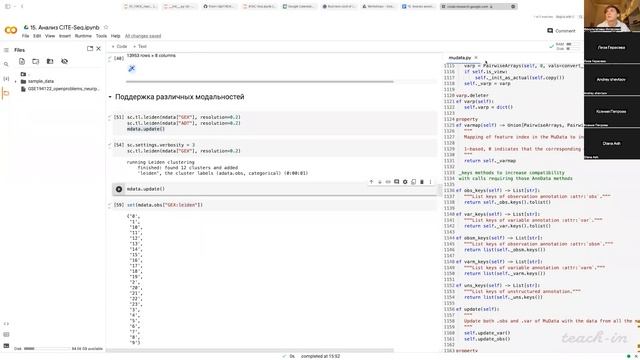Open the terminal icon at bottom left sidebar
This screenshot has height=360, width=640.
[x=6, y=346]
